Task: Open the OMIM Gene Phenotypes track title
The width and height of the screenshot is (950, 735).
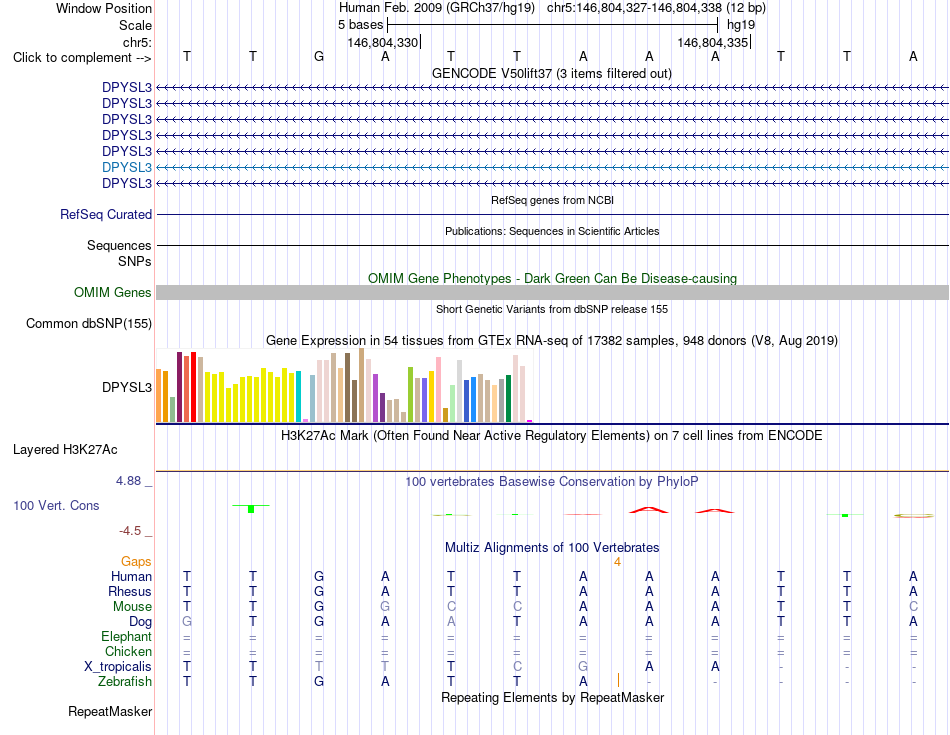Action: 552,278
